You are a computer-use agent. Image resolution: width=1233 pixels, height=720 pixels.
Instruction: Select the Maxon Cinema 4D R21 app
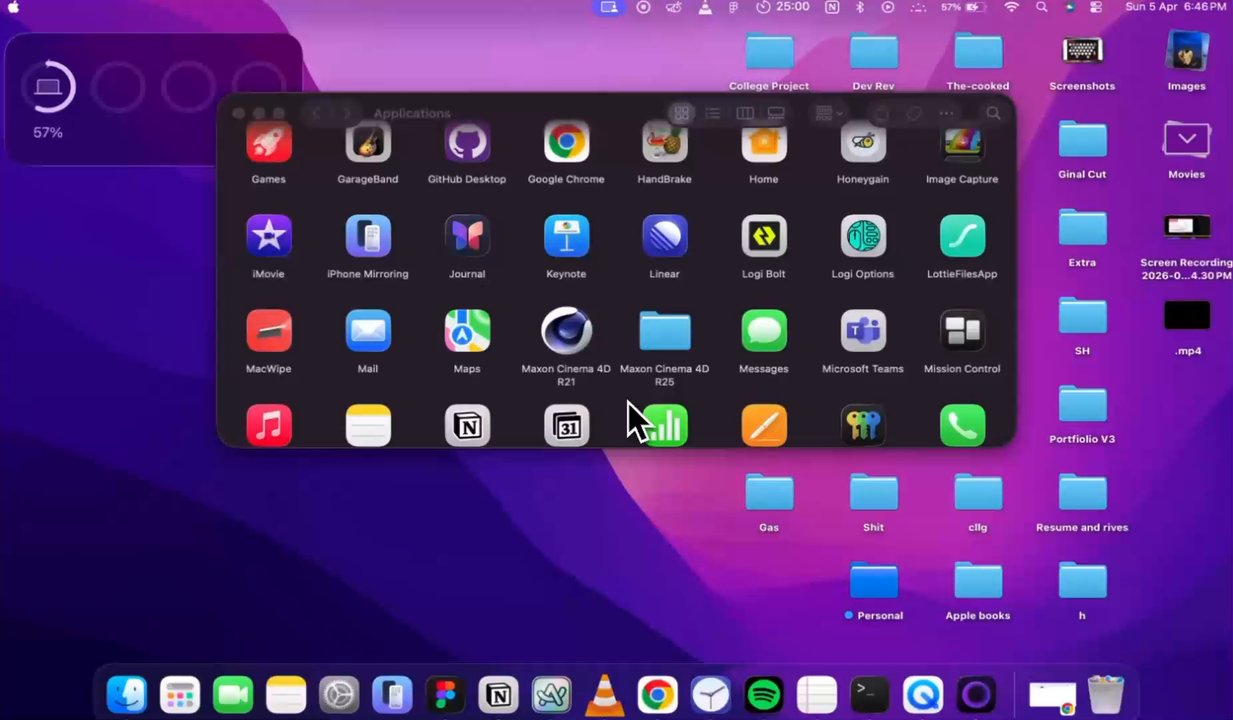point(566,331)
